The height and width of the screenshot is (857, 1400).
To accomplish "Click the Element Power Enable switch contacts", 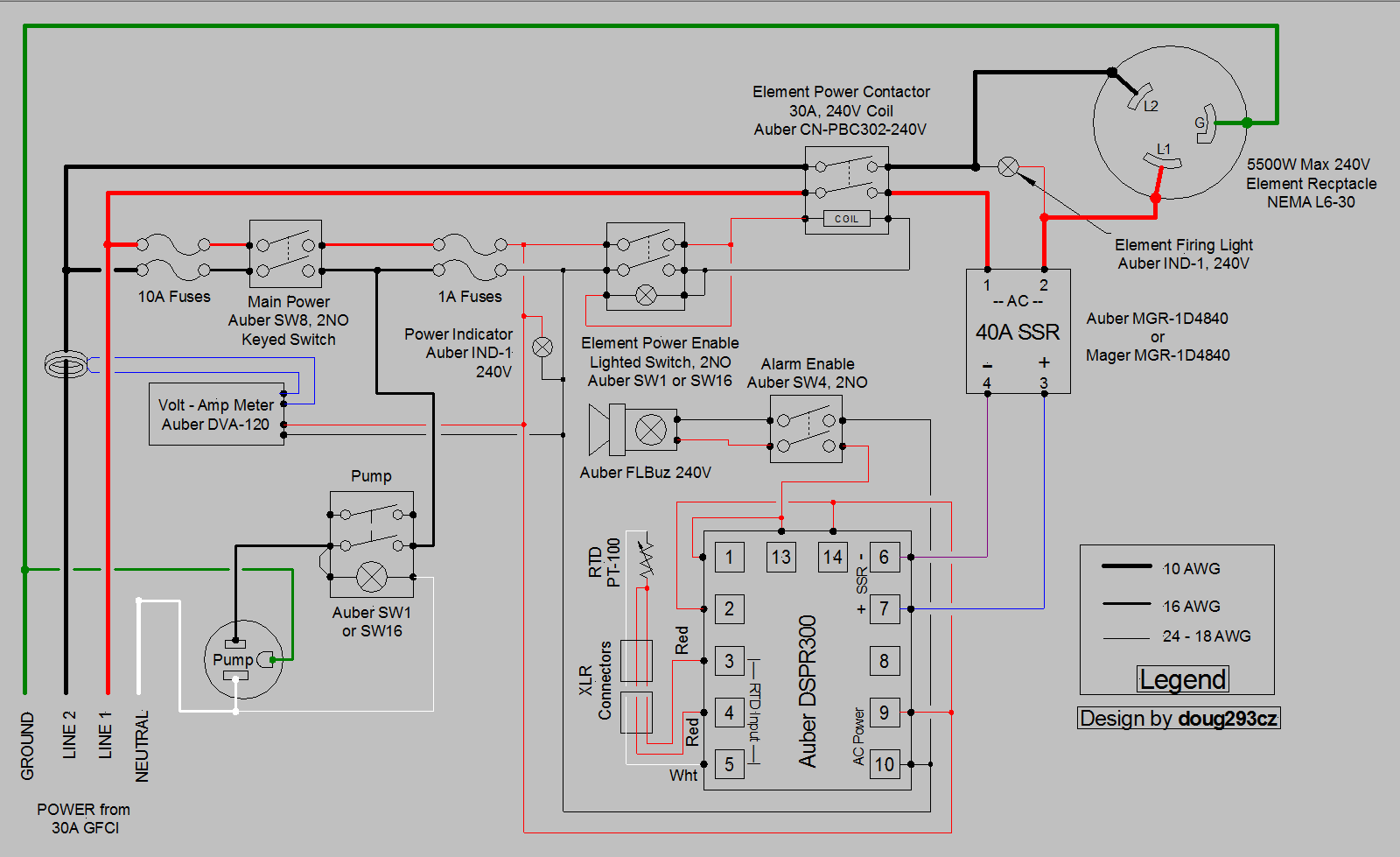I will tap(646, 257).
